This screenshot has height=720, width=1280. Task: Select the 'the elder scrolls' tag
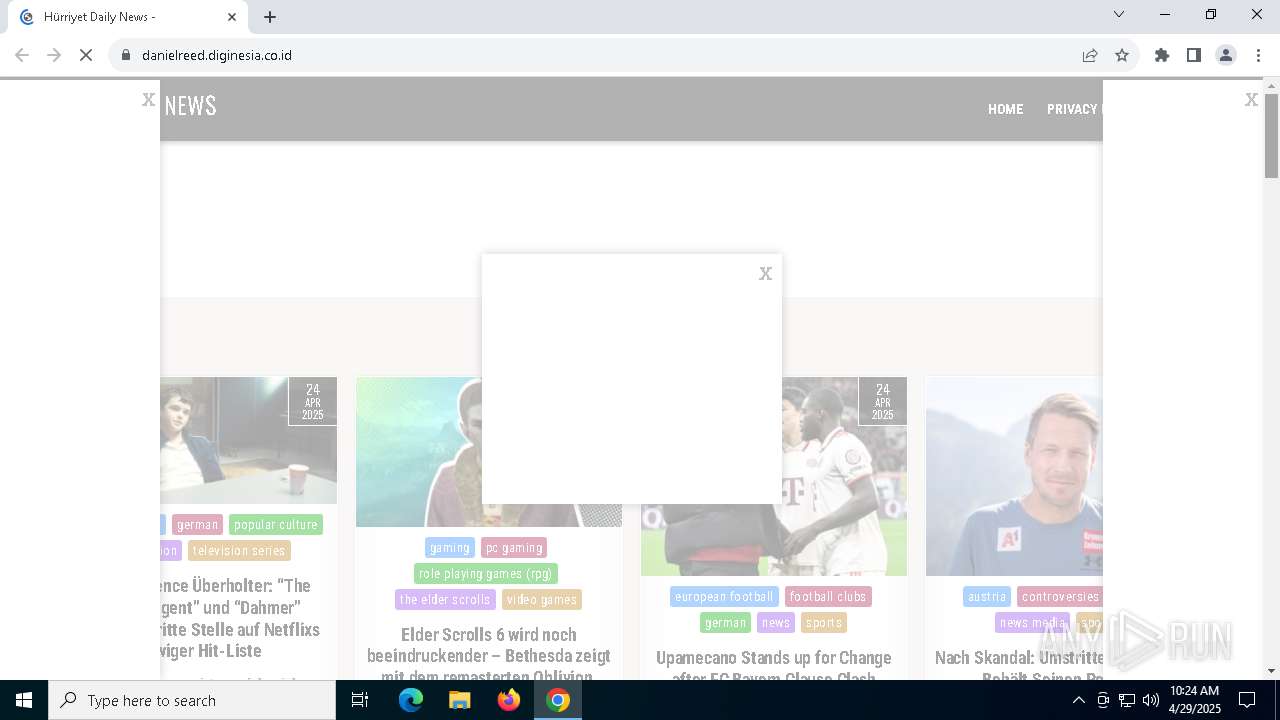click(445, 600)
